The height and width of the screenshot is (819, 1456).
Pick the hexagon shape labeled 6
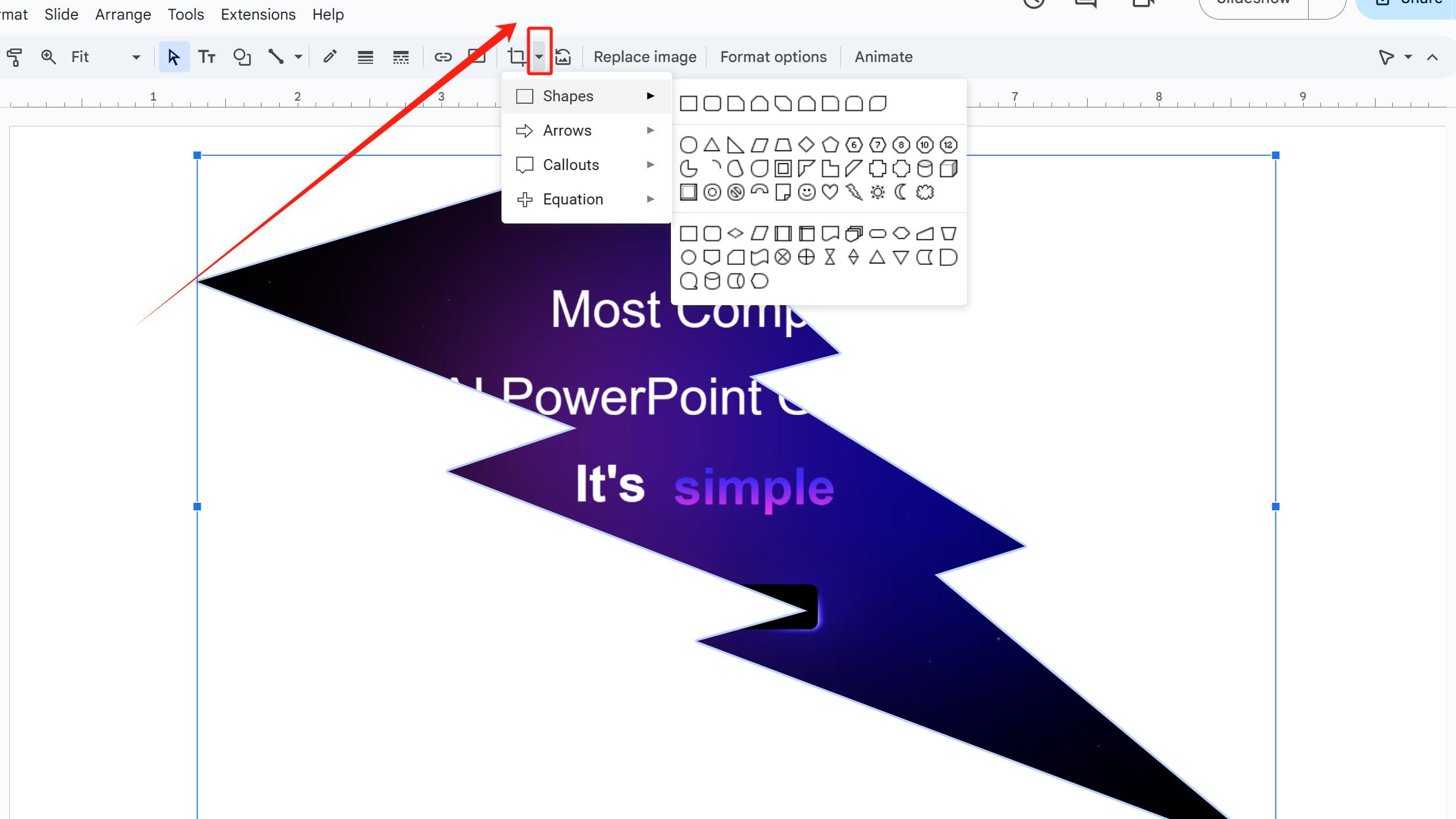tap(854, 145)
